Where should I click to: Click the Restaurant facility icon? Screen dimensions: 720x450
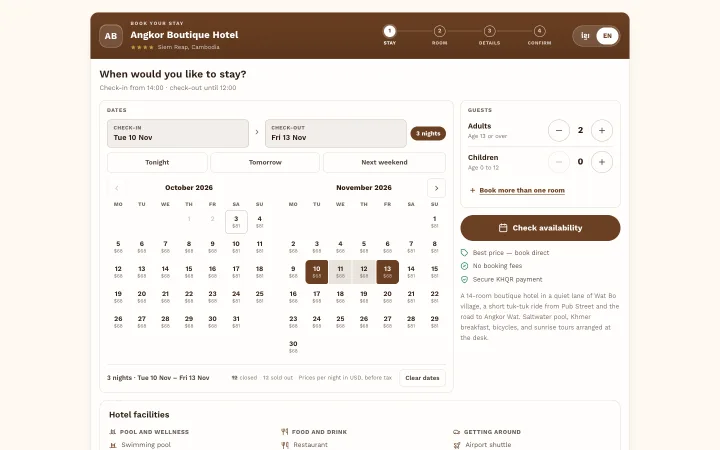pyautogui.click(x=285, y=445)
